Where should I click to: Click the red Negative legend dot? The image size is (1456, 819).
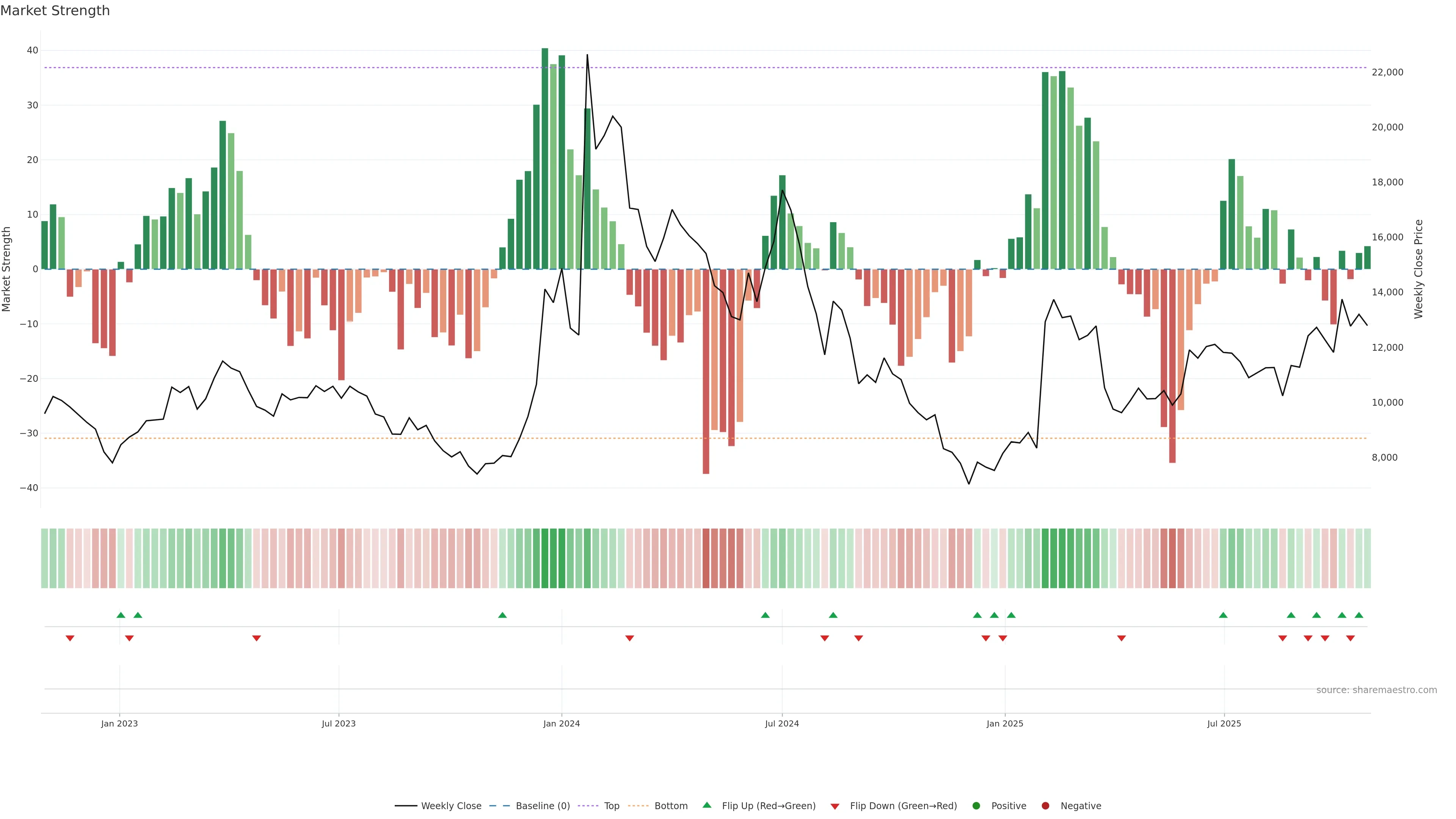coord(1045,805)
